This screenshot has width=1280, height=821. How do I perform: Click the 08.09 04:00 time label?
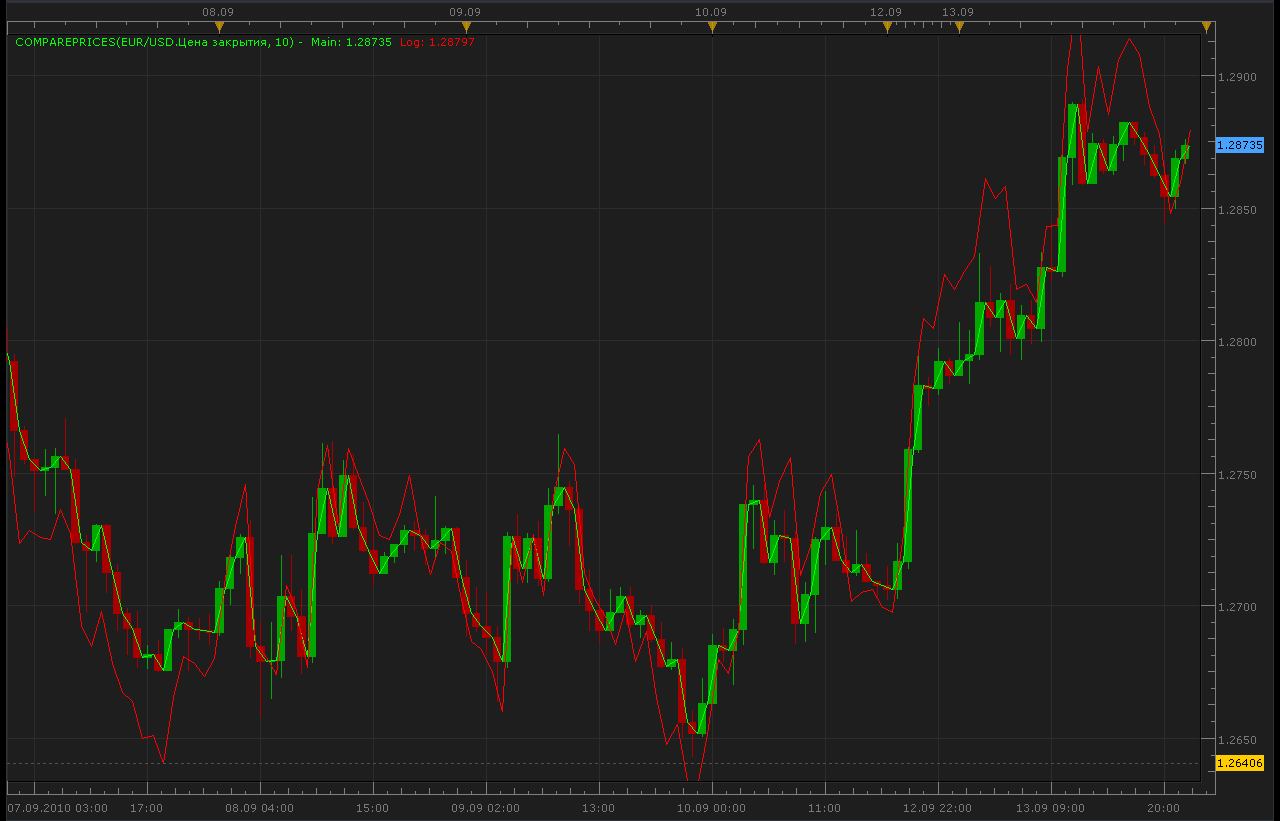coord(259,807)
